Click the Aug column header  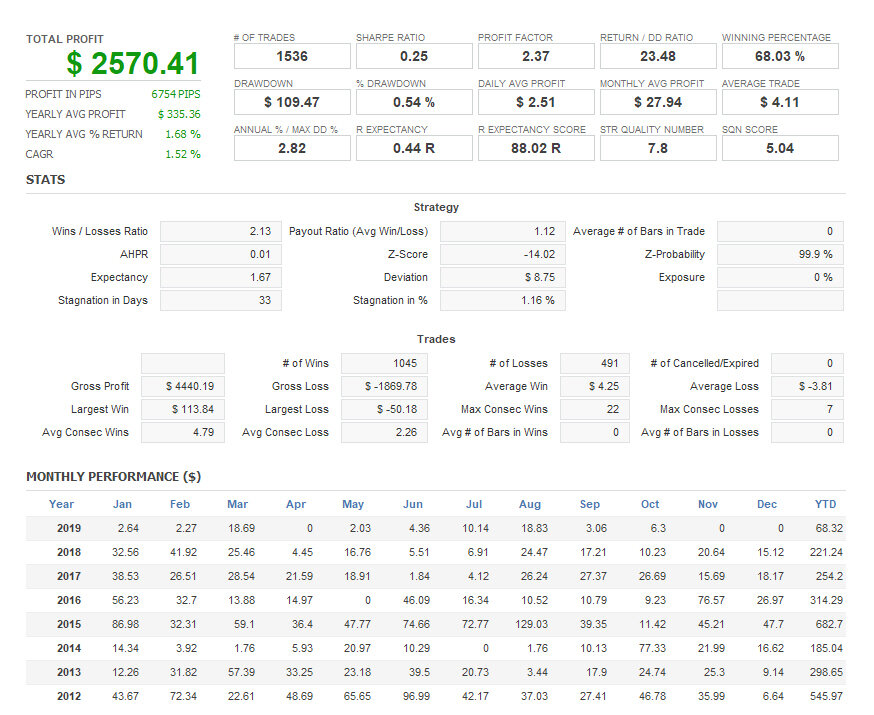point(530,504)
